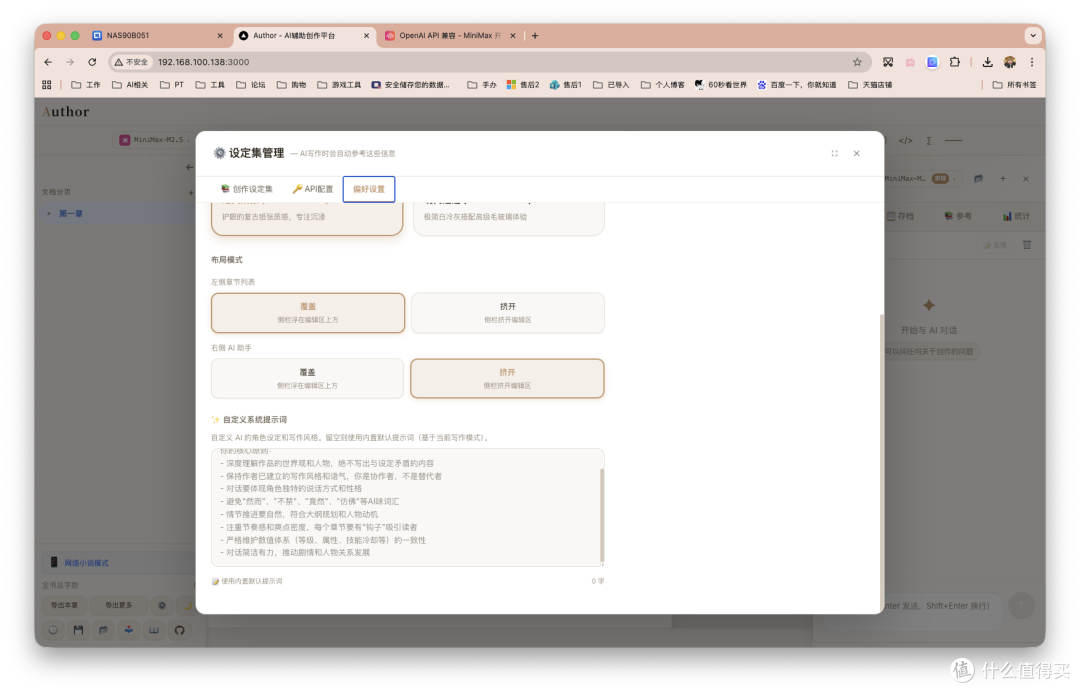The height and width of the screenshot is (693, 1080).
Task: Click the 导出更多 button
Action: (118, 606)
